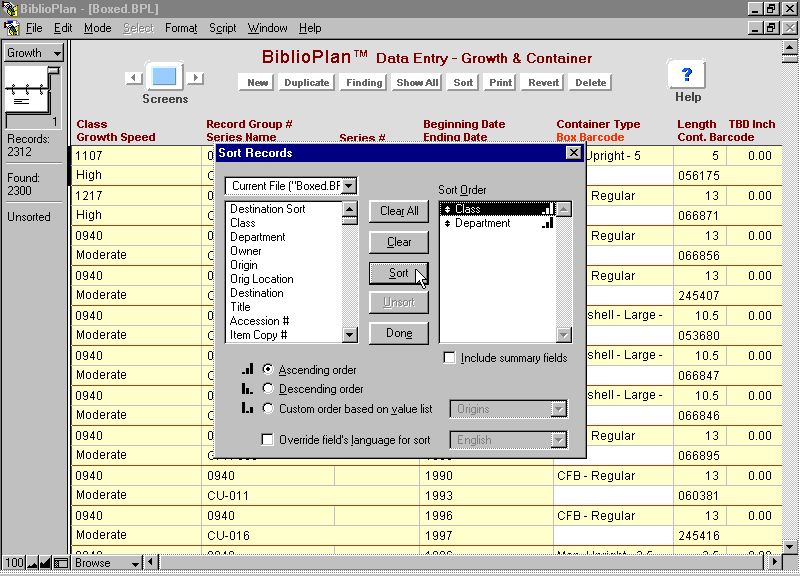Click the move handle on Class sort entry
Screen dimensions: 800x576
click(x=447, y=209)
